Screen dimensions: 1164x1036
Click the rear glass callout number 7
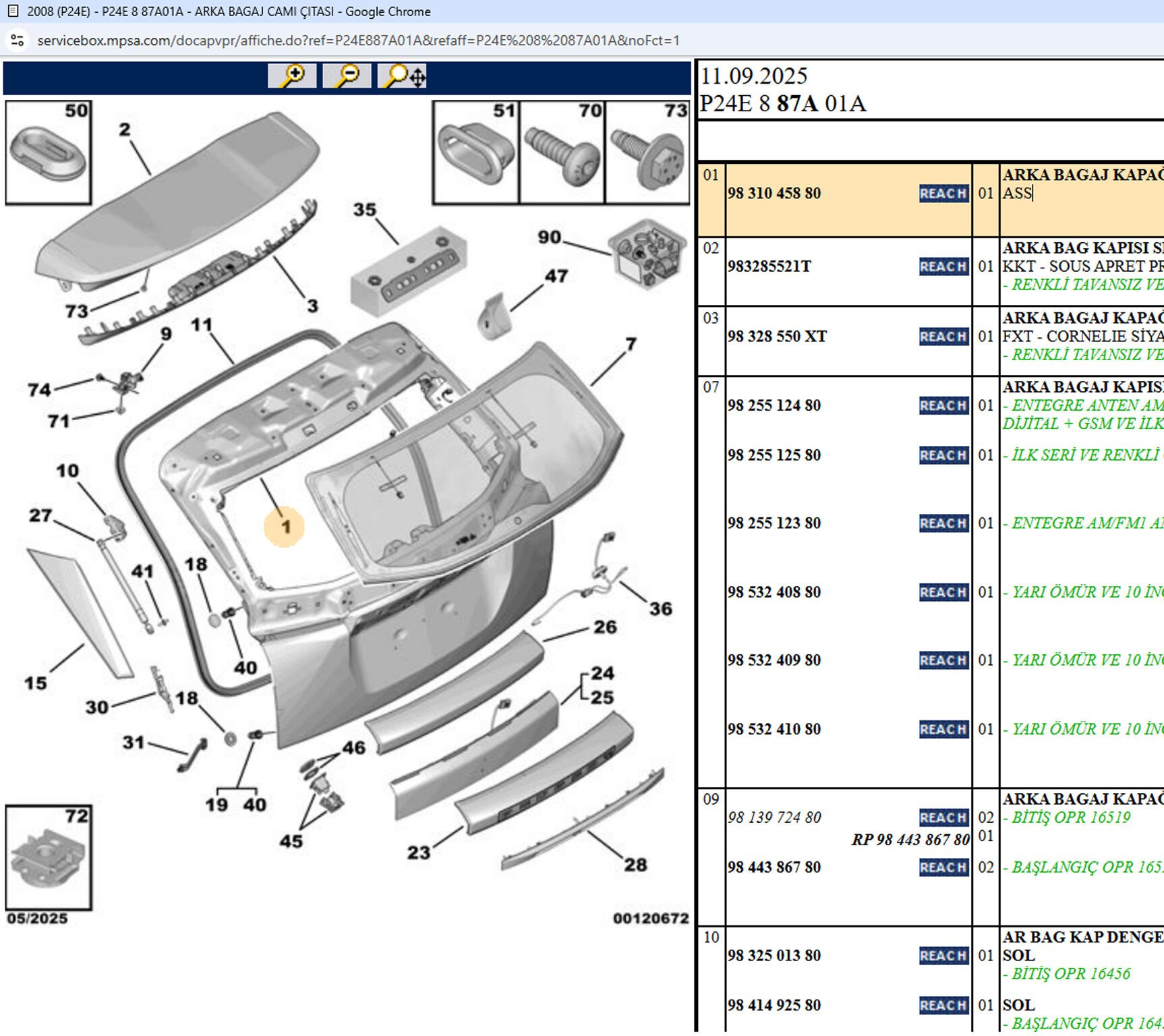click(631, 345)
